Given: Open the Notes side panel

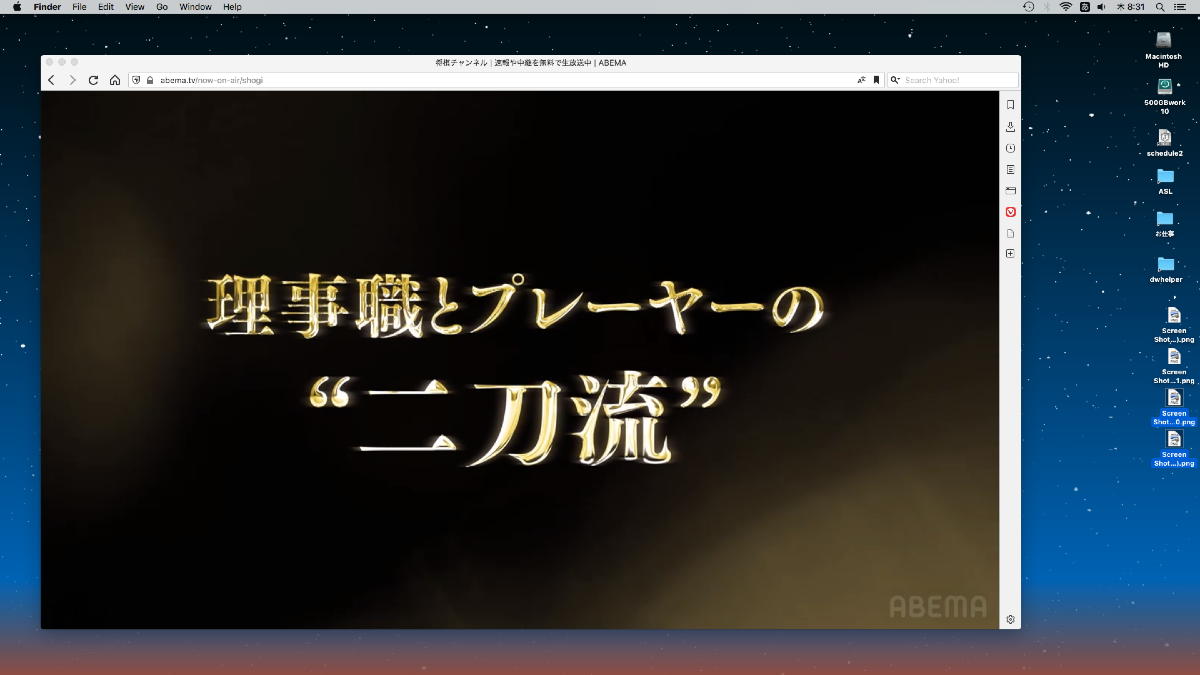Looking at the screenshot, I should 1010,169.
